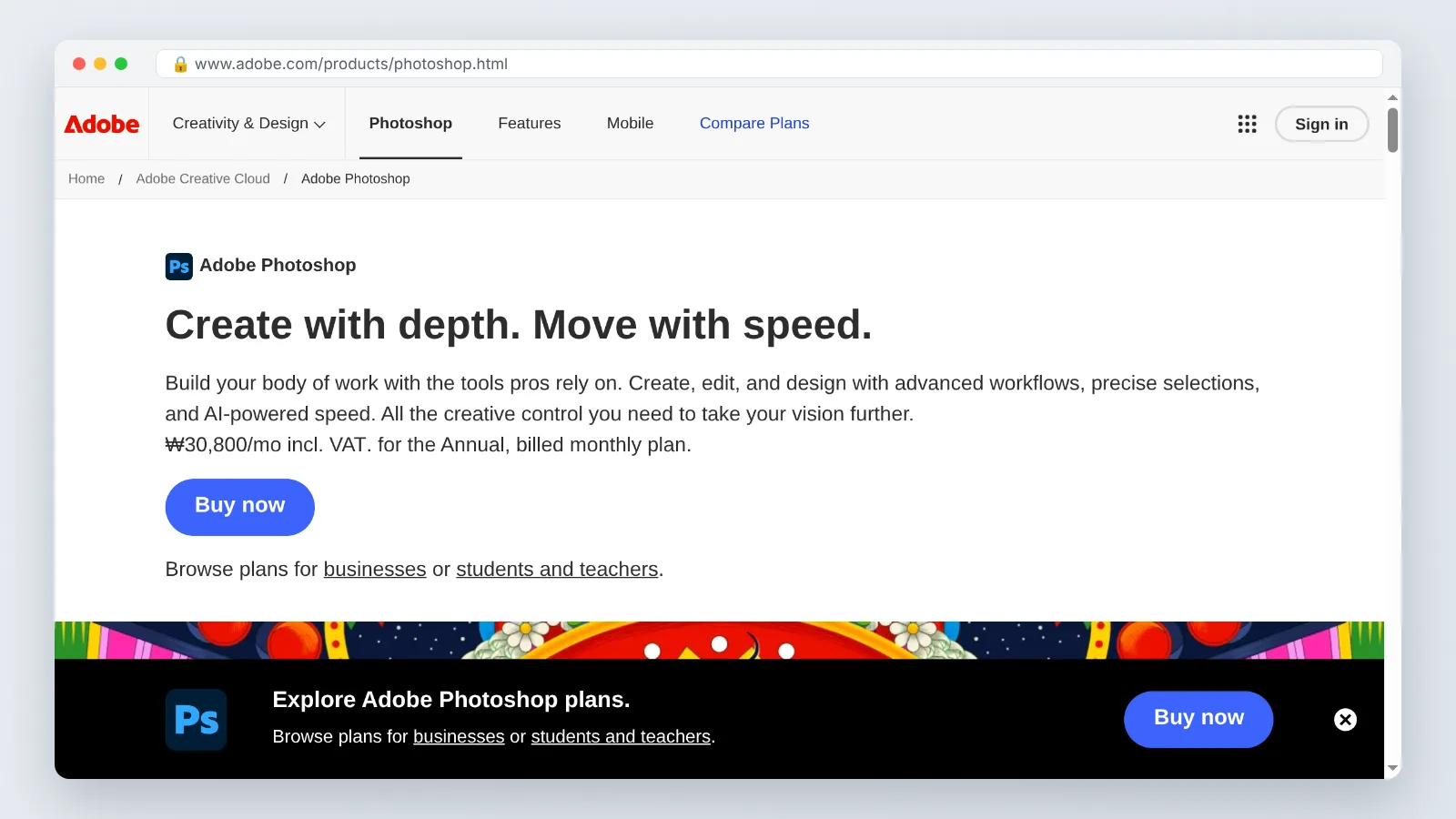Open the Compare Plans link

point(754,124)
